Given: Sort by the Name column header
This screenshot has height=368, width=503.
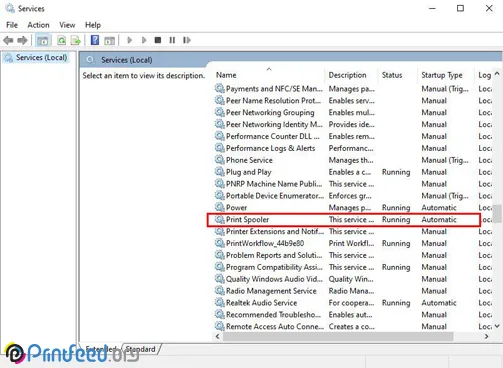Looking at the screenshot, I should pyautogui.click(x=269, y=75).
